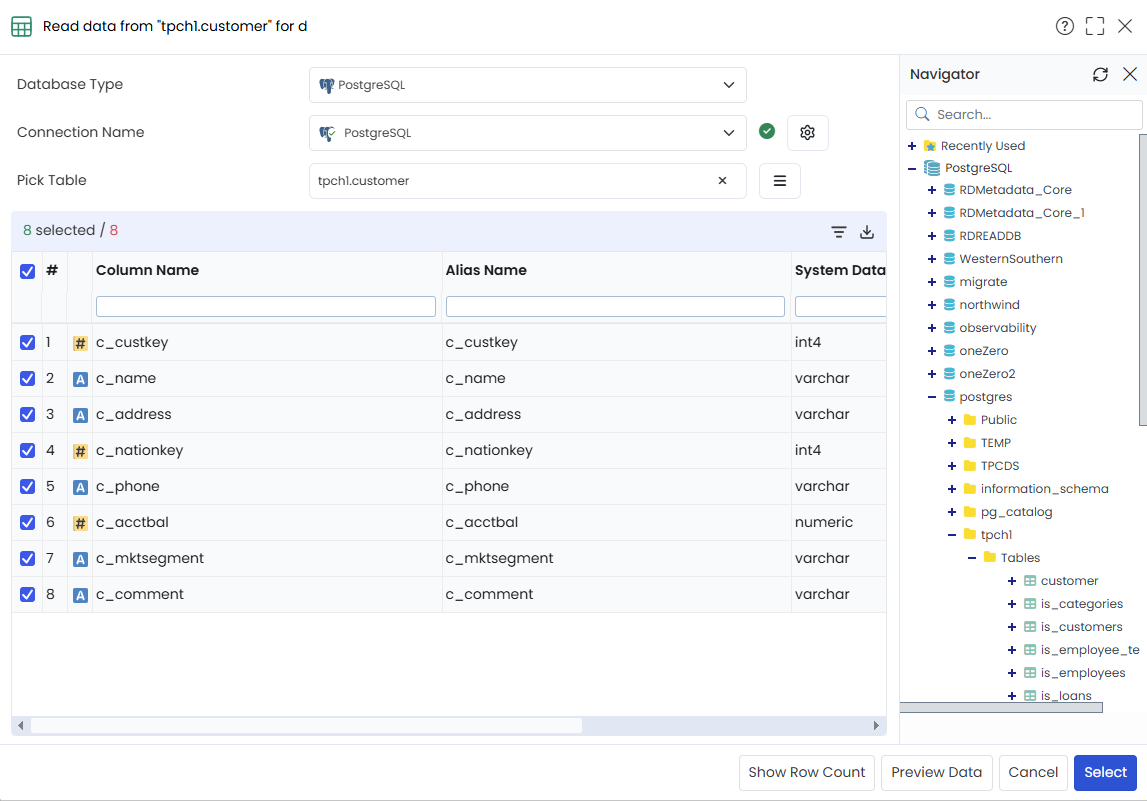Click the horizontal scrollbar under the column grid

pos(306,726)
